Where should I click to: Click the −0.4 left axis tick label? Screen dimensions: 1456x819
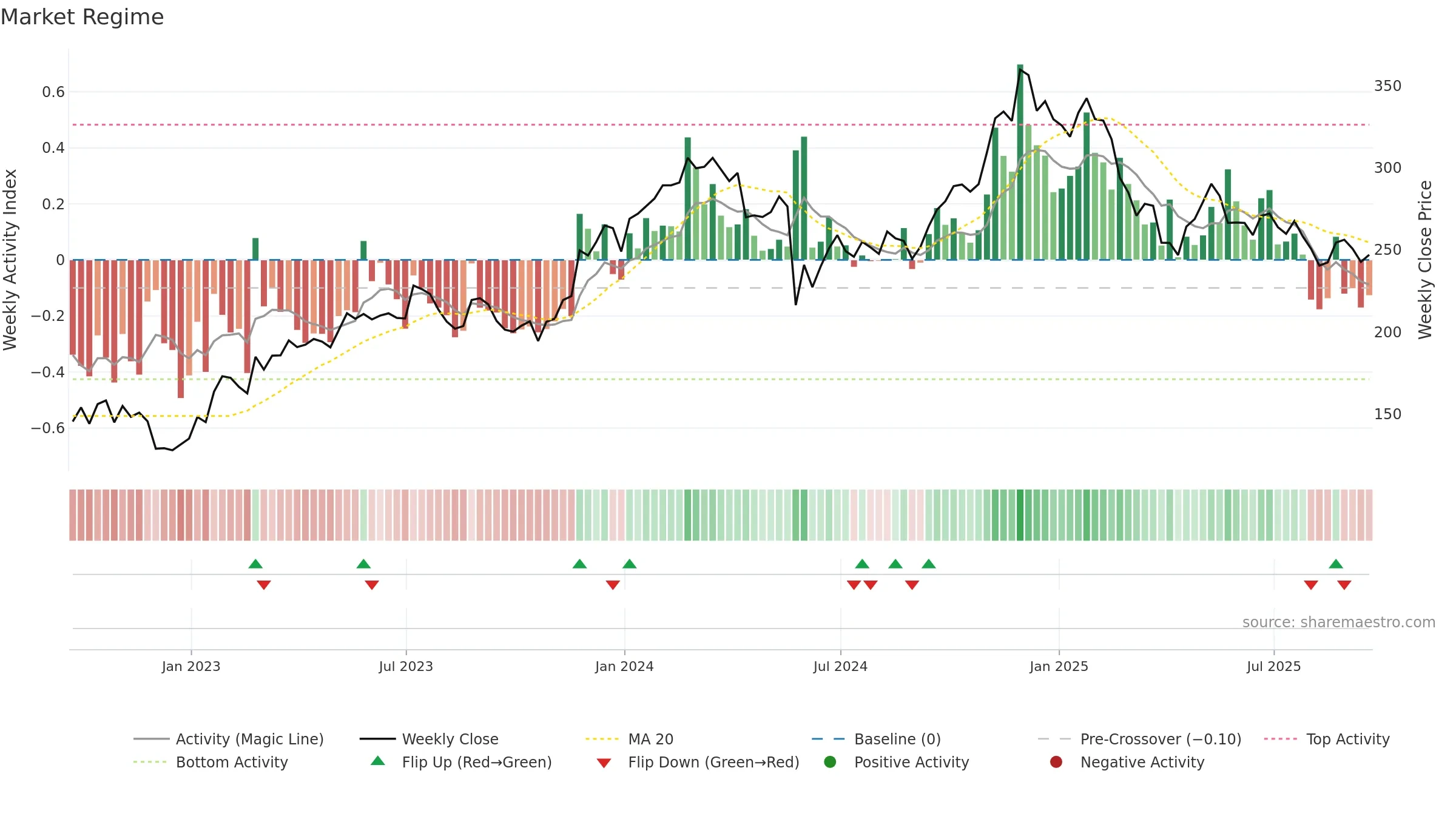click(x=48, y=372)
